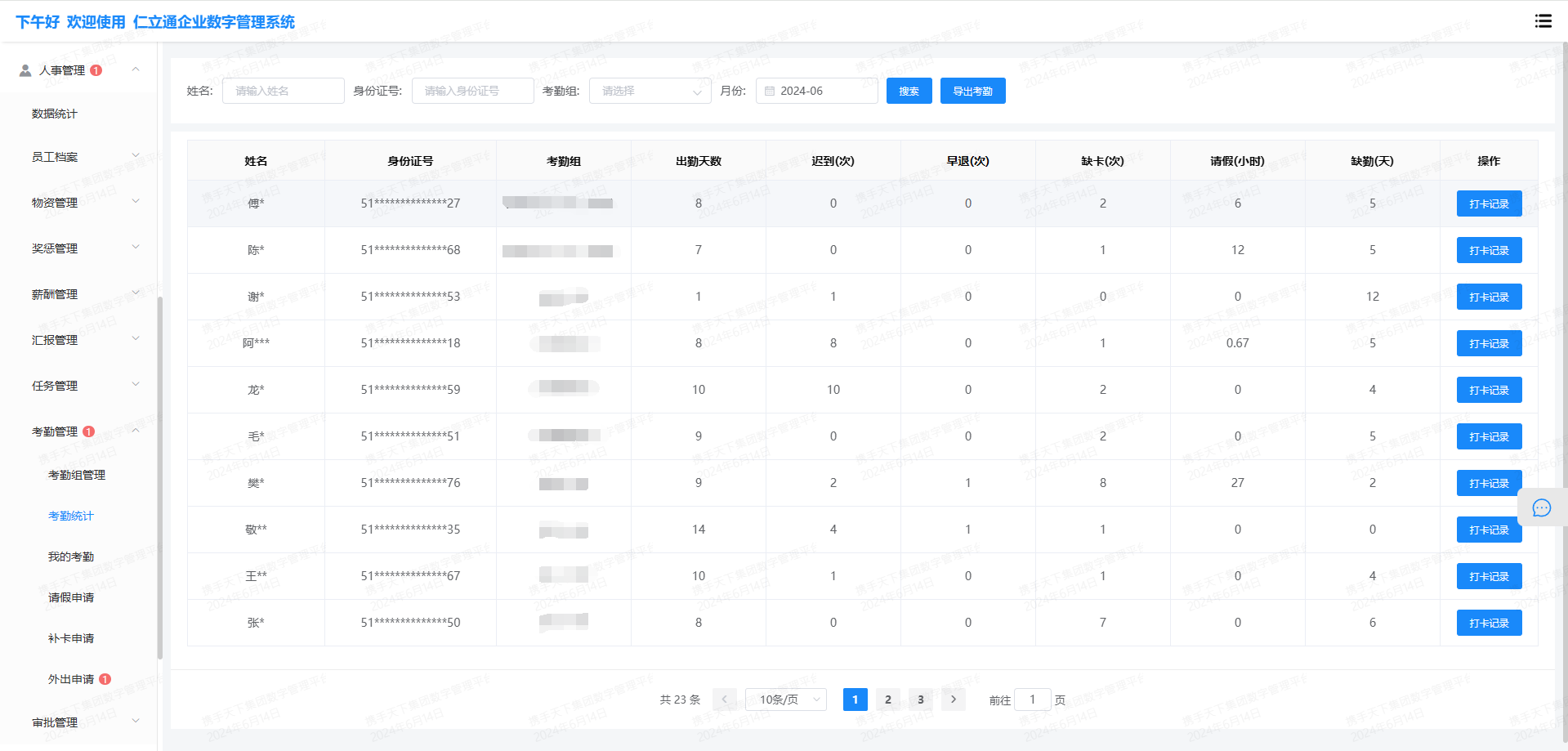Viewport: 1568px width, 751px height.
Task: Click the floating chat message icon
Action: (x=1541, y=508)
